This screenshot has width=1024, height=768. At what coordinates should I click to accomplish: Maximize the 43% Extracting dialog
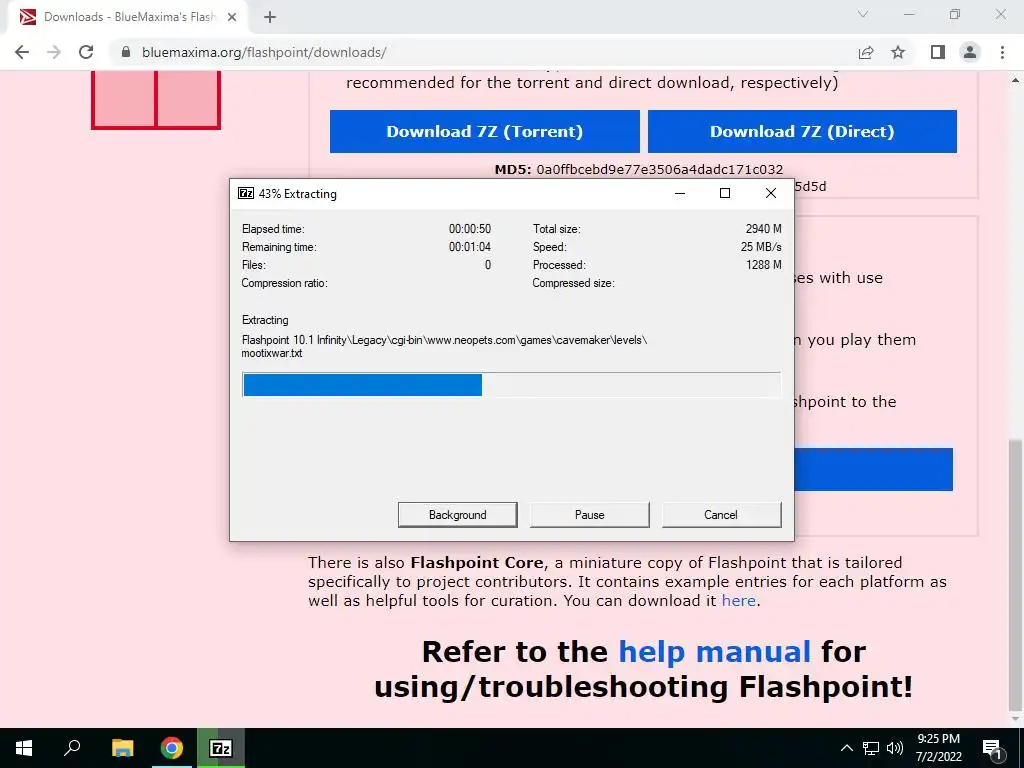click(725, 193)
